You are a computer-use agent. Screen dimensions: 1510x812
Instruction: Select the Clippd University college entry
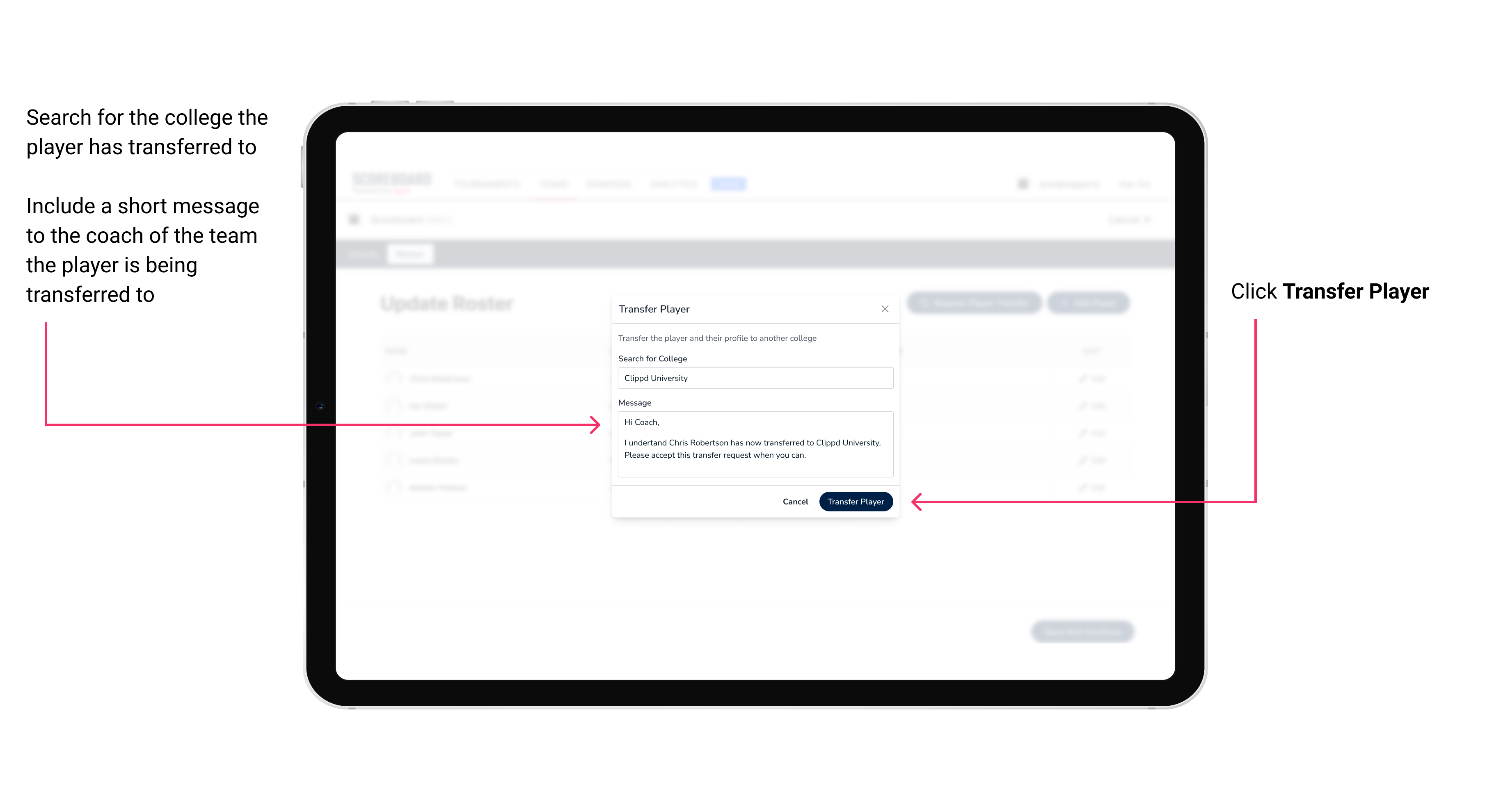coord(752,378)
